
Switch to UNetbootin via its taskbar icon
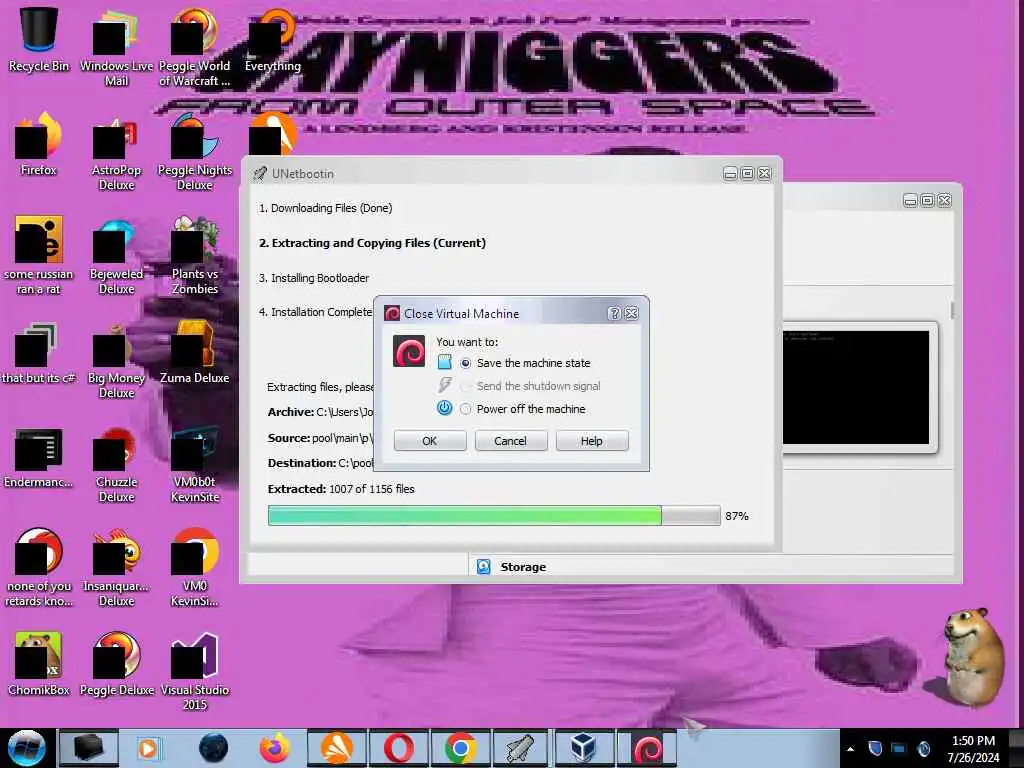point(520,748)
